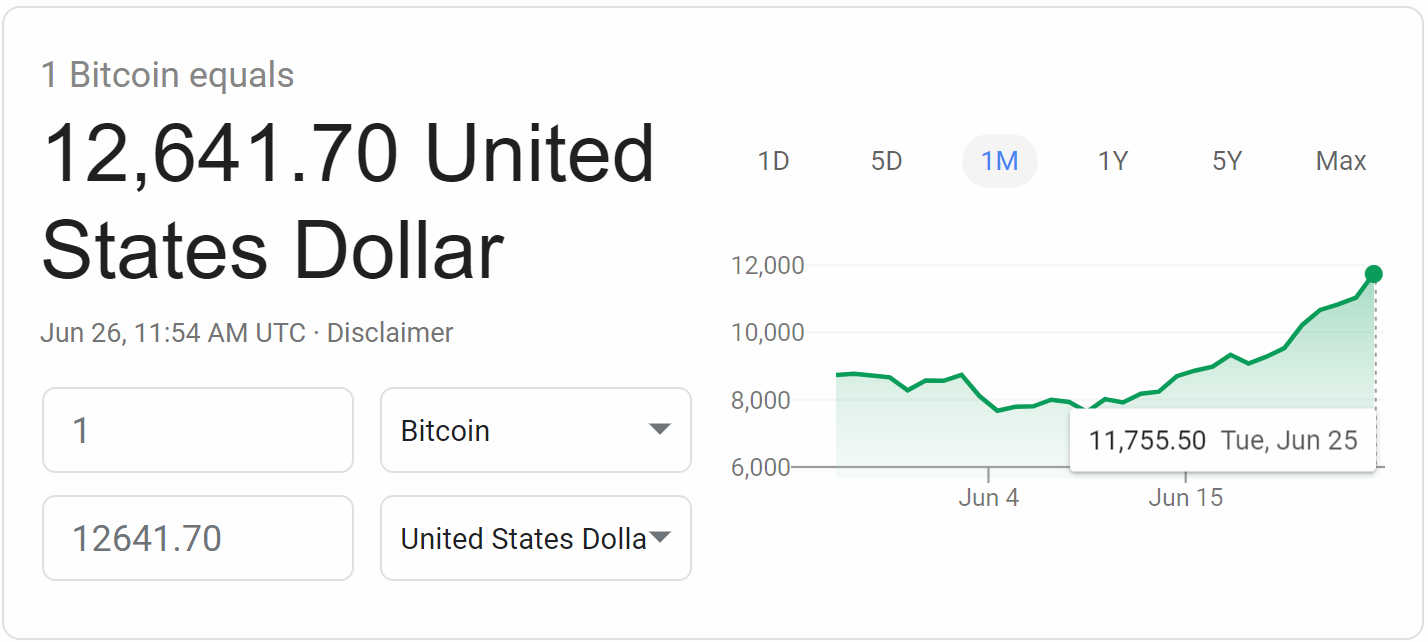Select the 5D time range
The height and width of the screenshot is (642, 1428).
coord(886,161)
